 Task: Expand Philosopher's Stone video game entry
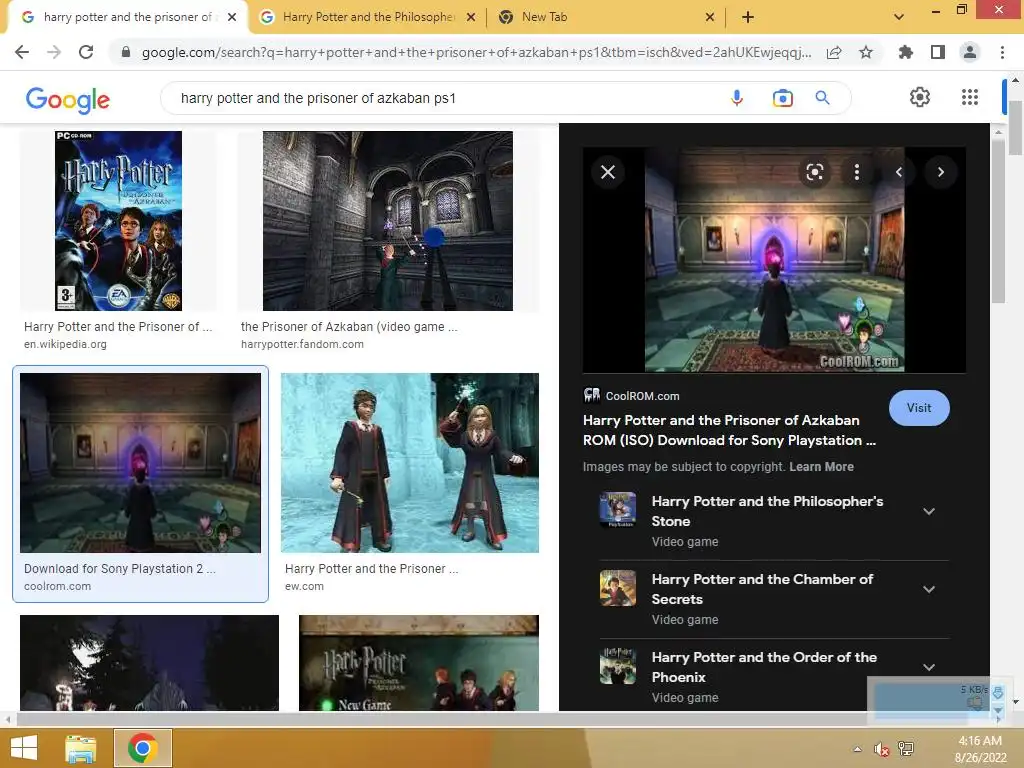tap(929, 511)
